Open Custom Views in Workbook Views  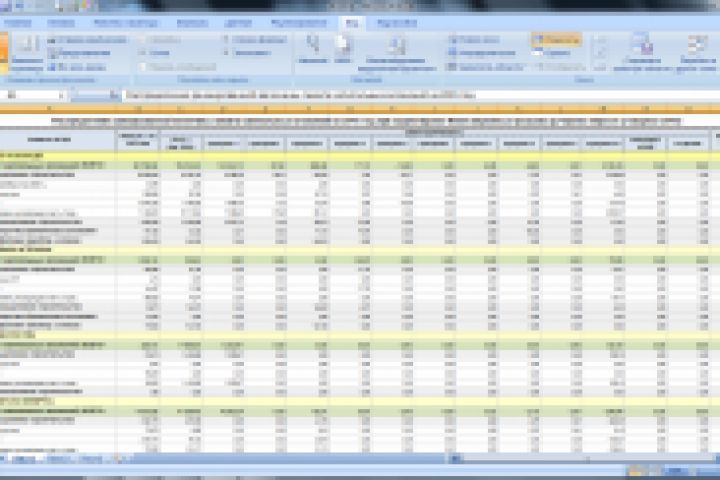pos(79,53)
